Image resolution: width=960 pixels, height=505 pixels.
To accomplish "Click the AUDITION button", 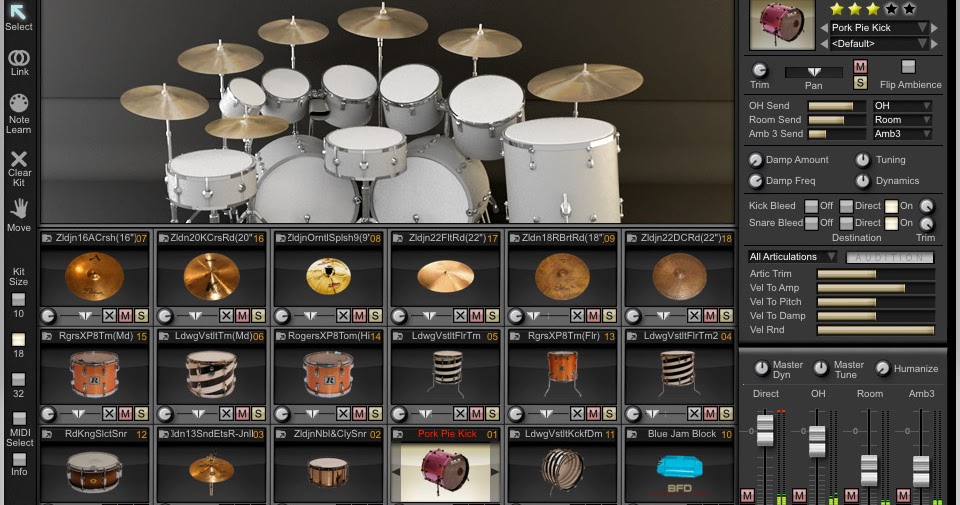I will pos(890,257).
